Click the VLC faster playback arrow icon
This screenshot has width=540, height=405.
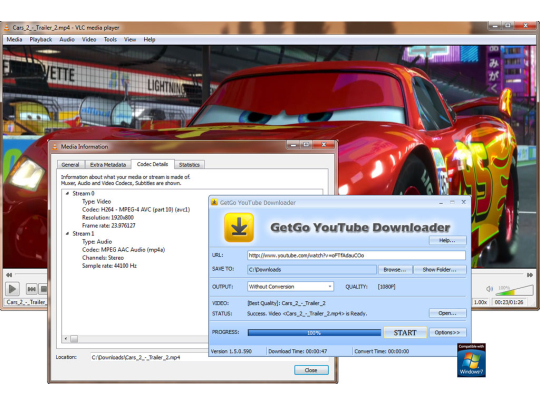(x=530, y=275)
